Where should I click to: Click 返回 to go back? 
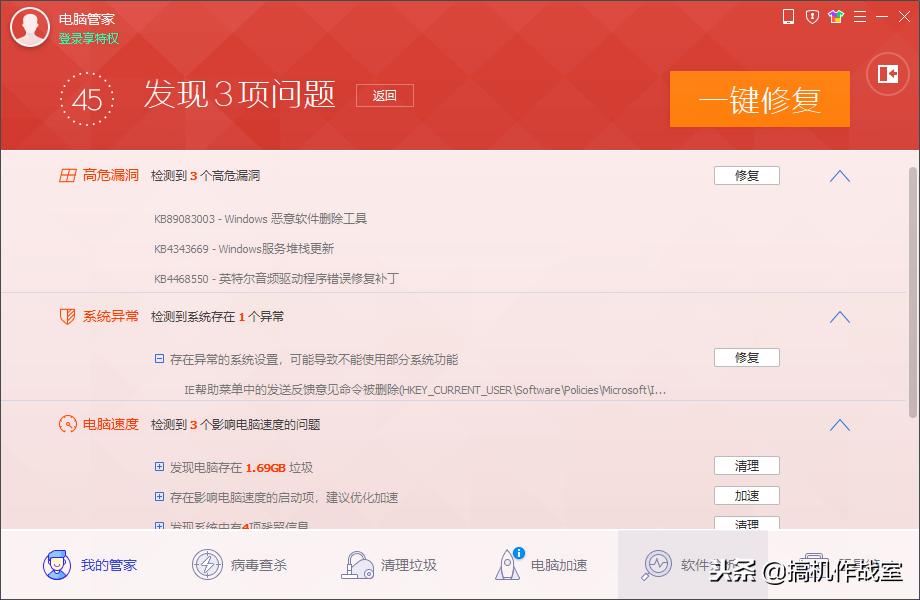[384, 95]
